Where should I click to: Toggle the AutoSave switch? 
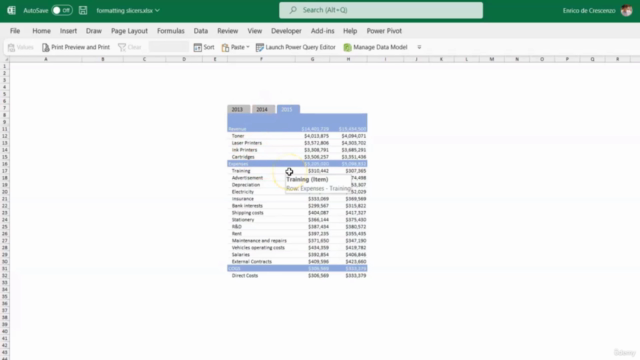click(x=62, y=10)
